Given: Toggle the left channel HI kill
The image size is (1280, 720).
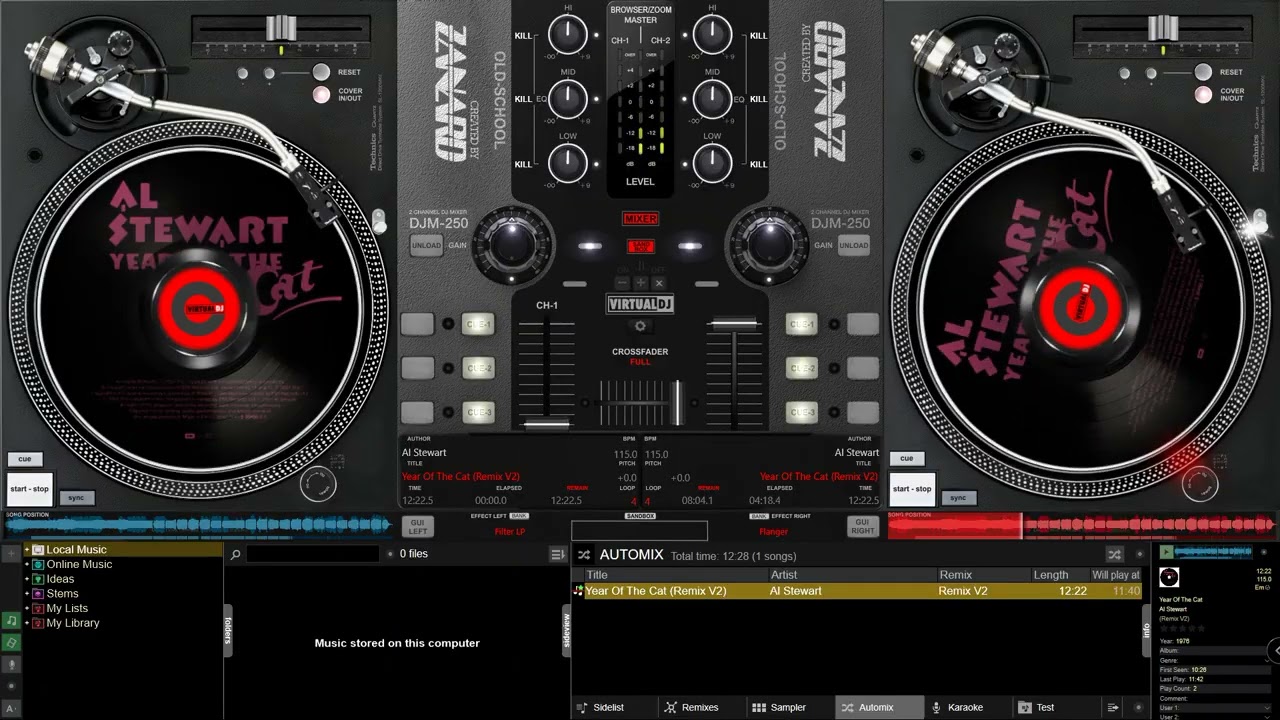Looking at the screenshot, I should 523,36.
